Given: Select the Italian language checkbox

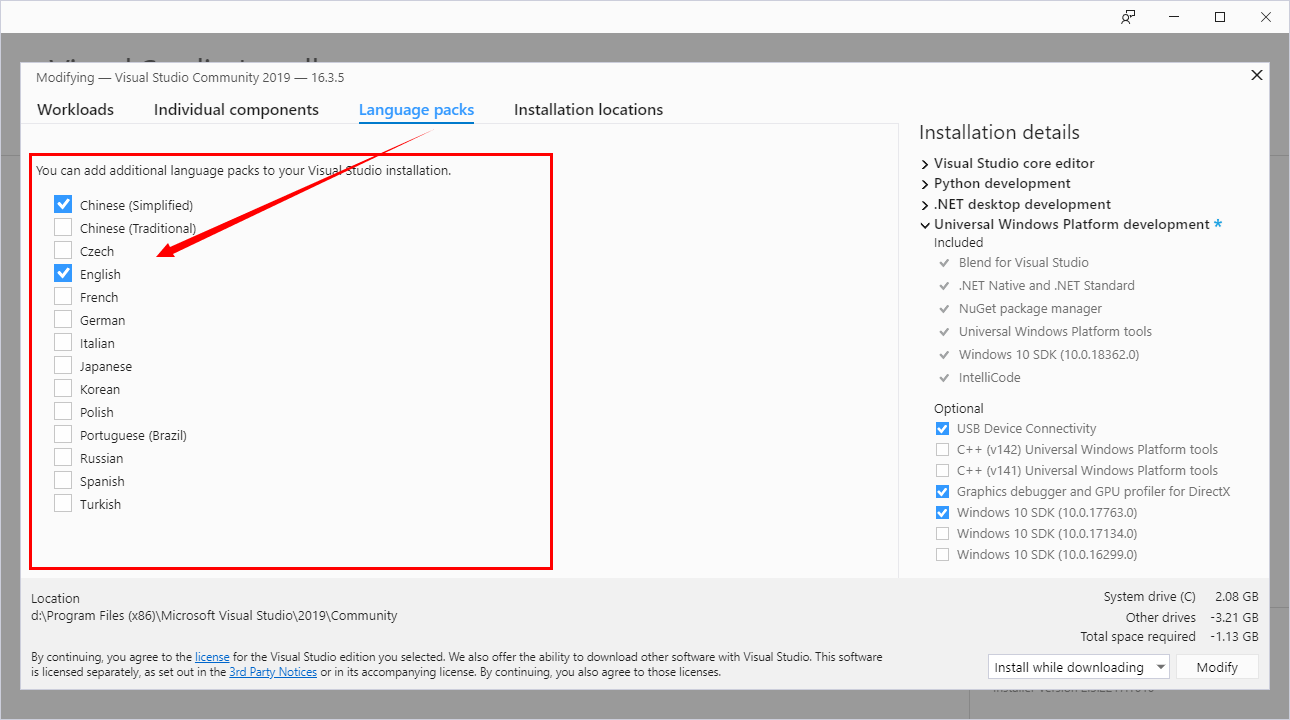Looking at the screenshot, I should click(x=63, y=343).
